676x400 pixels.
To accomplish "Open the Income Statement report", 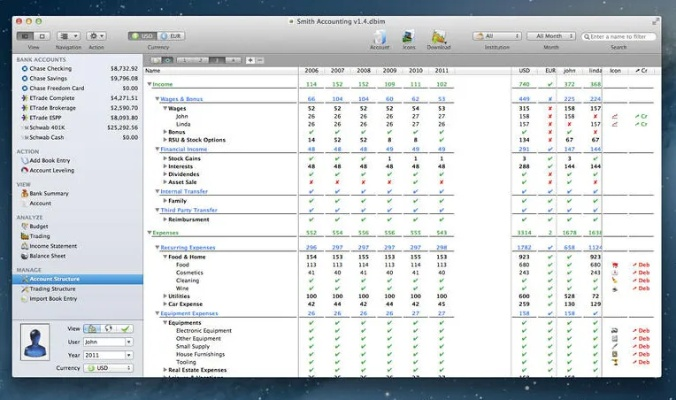I will (x=52, y=245).
